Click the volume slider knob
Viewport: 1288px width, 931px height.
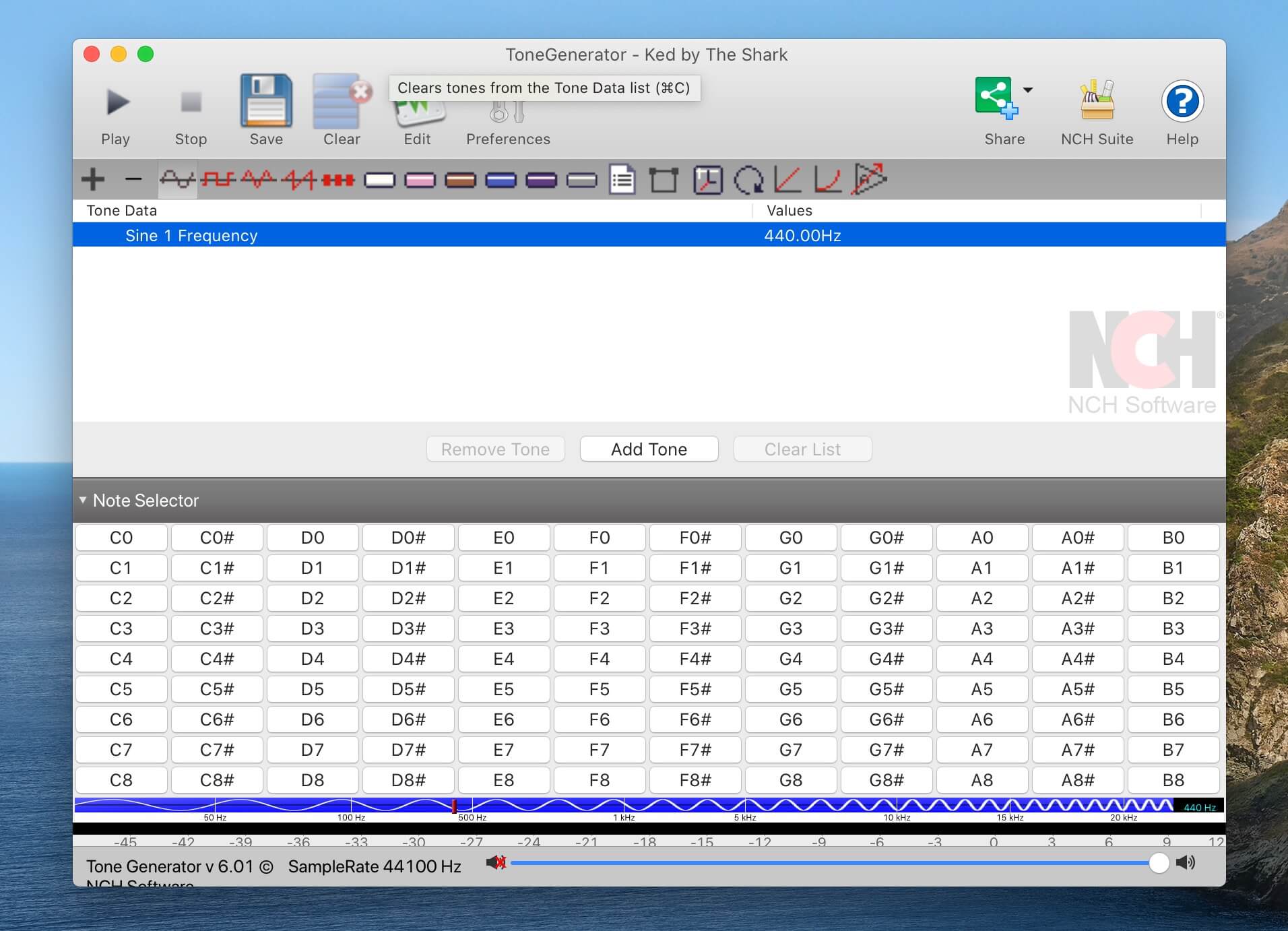point(1159,862)
